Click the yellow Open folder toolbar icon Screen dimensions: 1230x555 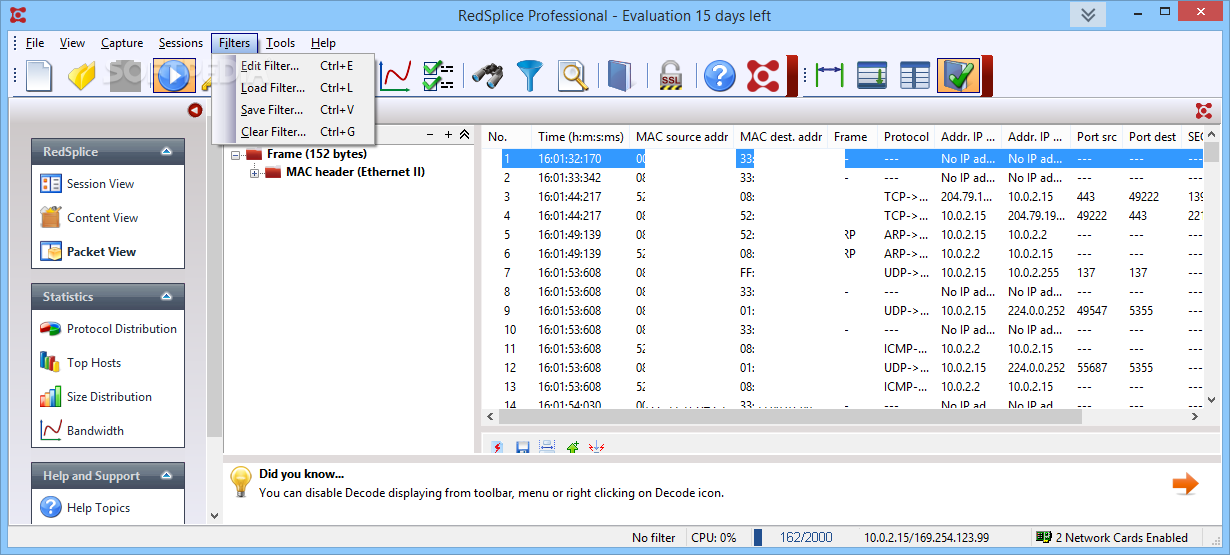[82, 76]
